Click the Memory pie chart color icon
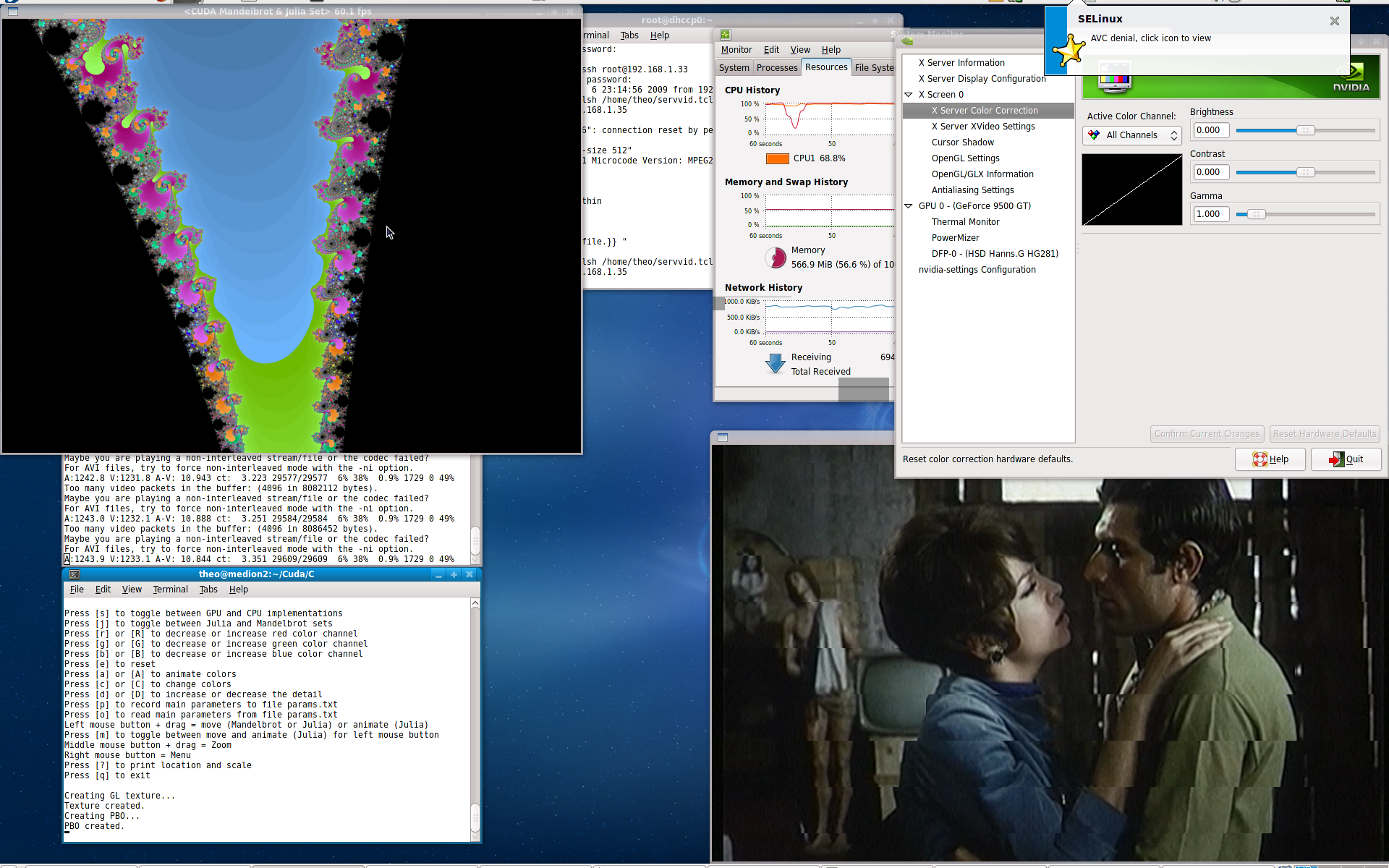 [x=776, y=258]
